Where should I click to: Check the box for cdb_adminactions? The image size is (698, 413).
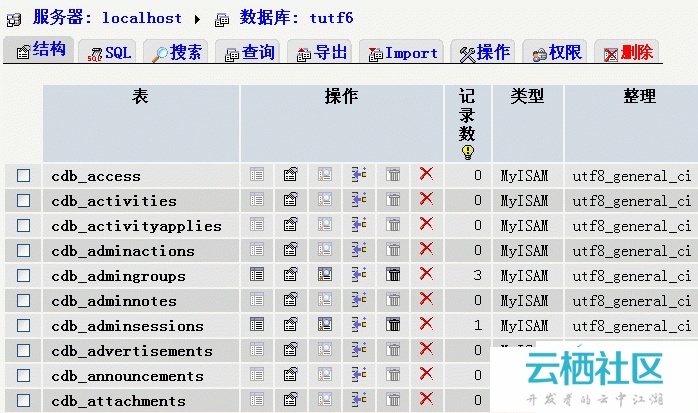[x=23, y=251]
